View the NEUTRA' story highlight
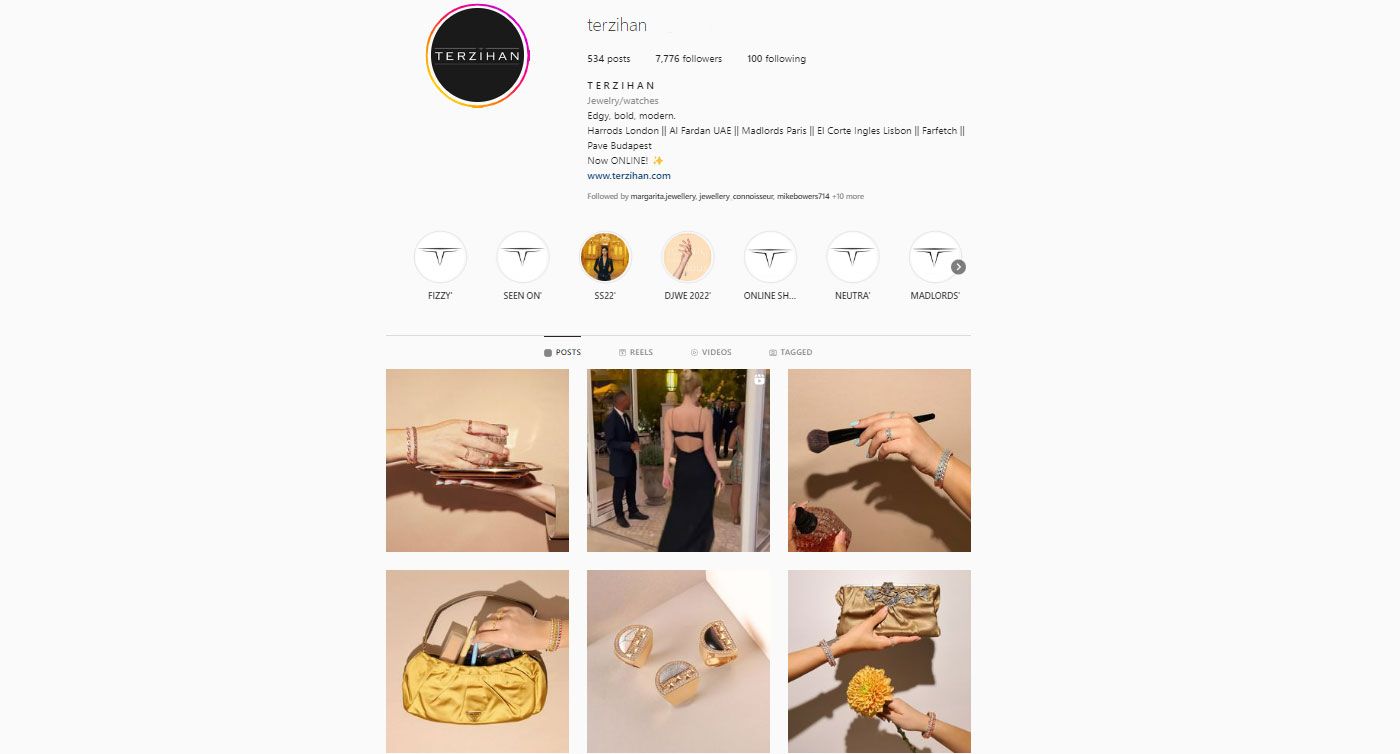1400x754 pixels. coord(853,257)
